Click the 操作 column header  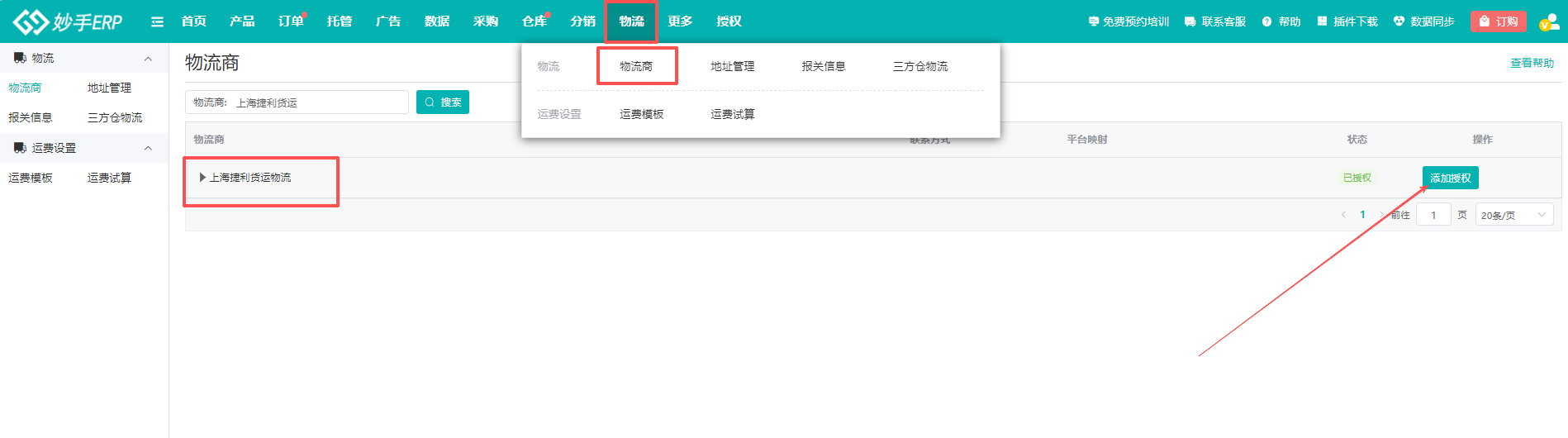[x=1483, y=140]
